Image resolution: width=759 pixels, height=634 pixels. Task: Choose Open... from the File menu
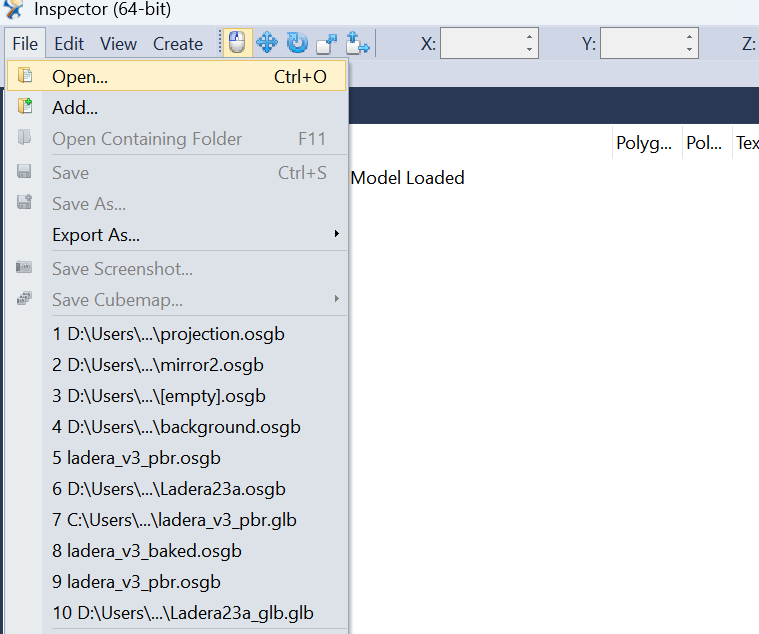tap(177, 76)
